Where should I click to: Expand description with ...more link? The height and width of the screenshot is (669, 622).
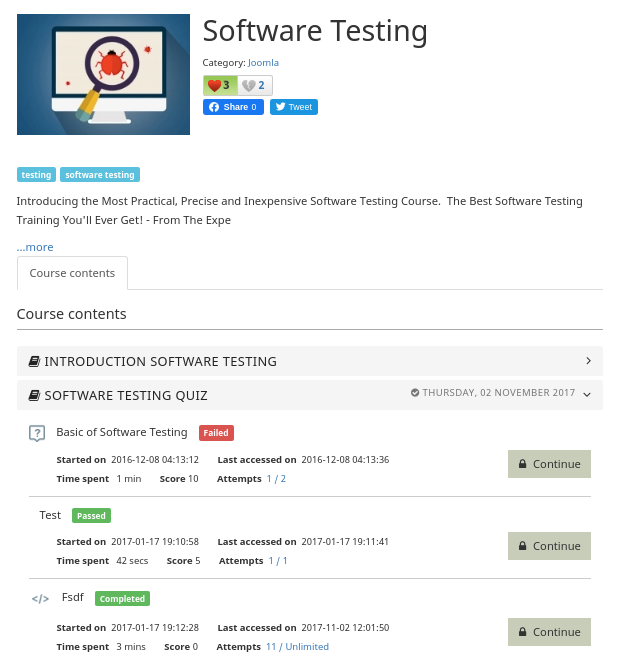point(35,247)
